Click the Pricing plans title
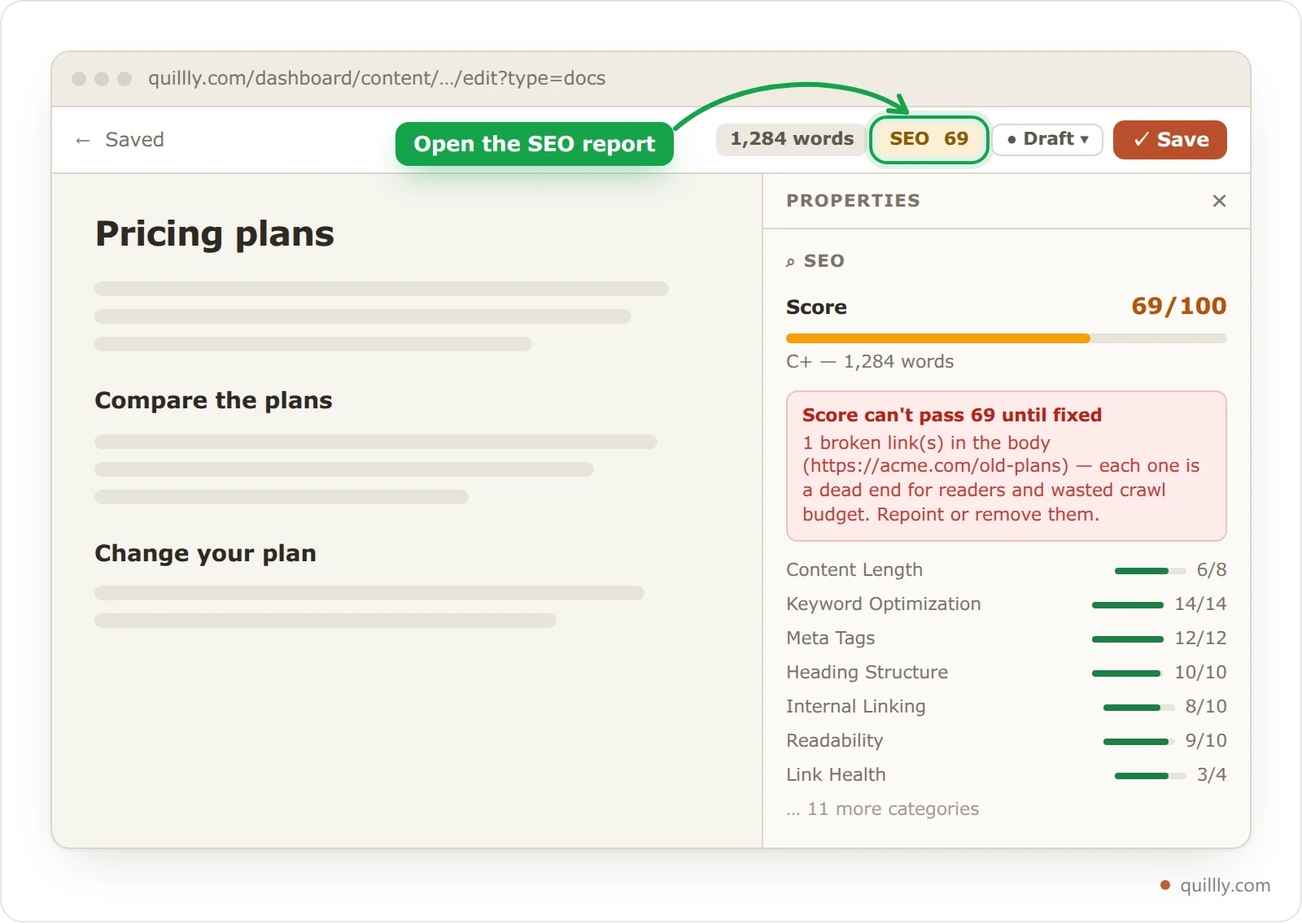This screenshot has height=924, width=1302. 215,234
